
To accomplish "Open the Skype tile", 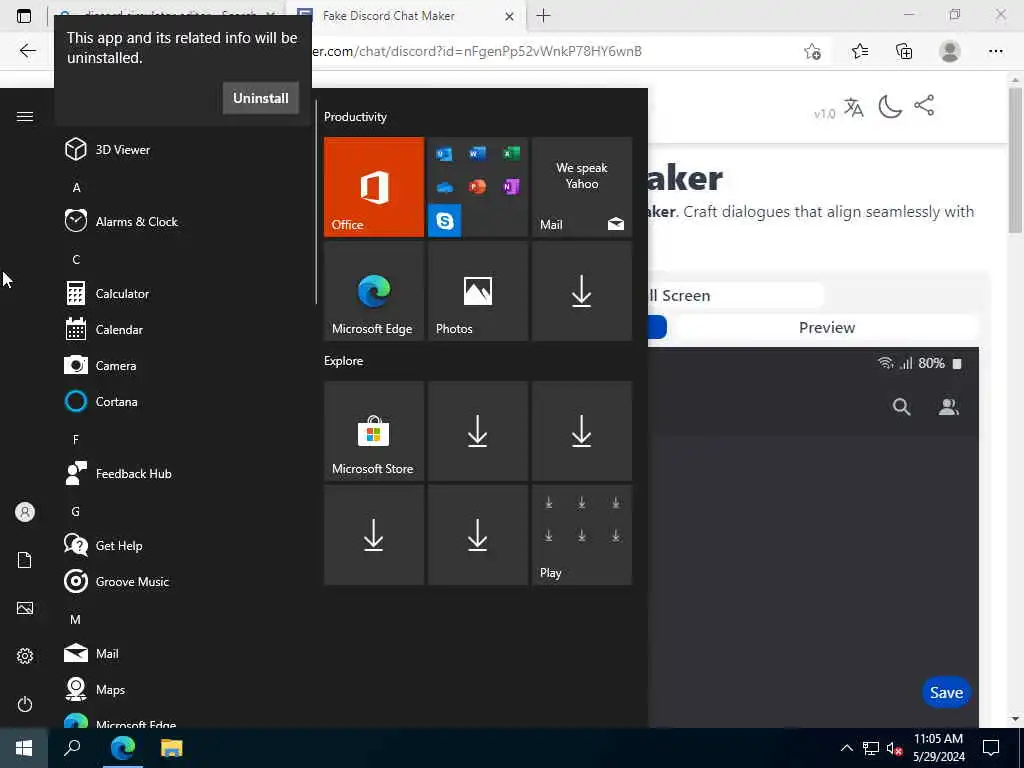I will 445,221.
